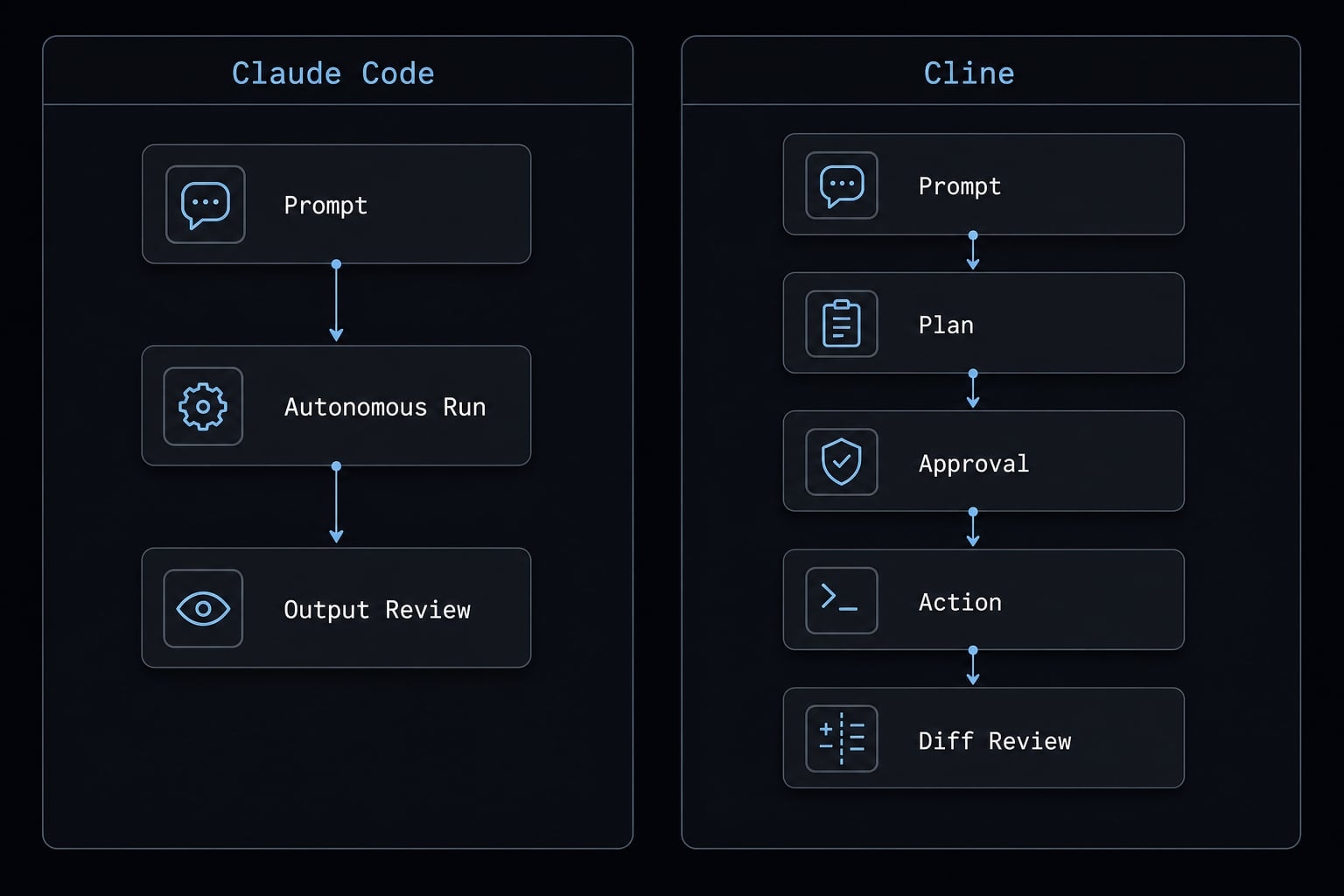Select the Claude Code panel title
1344x896 pixels.
(333, 73)
